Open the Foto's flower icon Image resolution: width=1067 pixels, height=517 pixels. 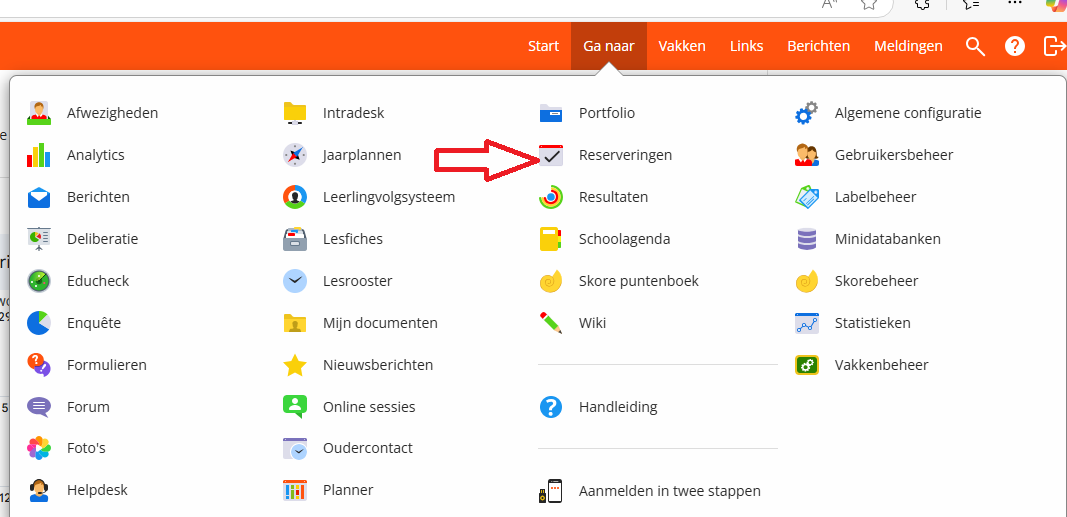(x=39, y=448)
